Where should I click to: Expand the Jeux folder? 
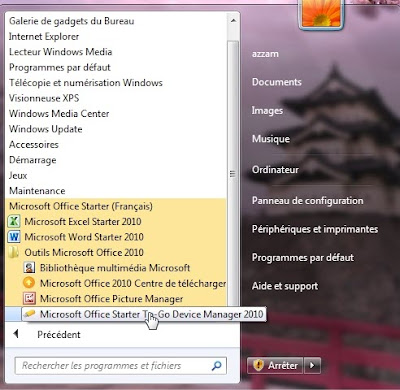click(x=18, y=175)
